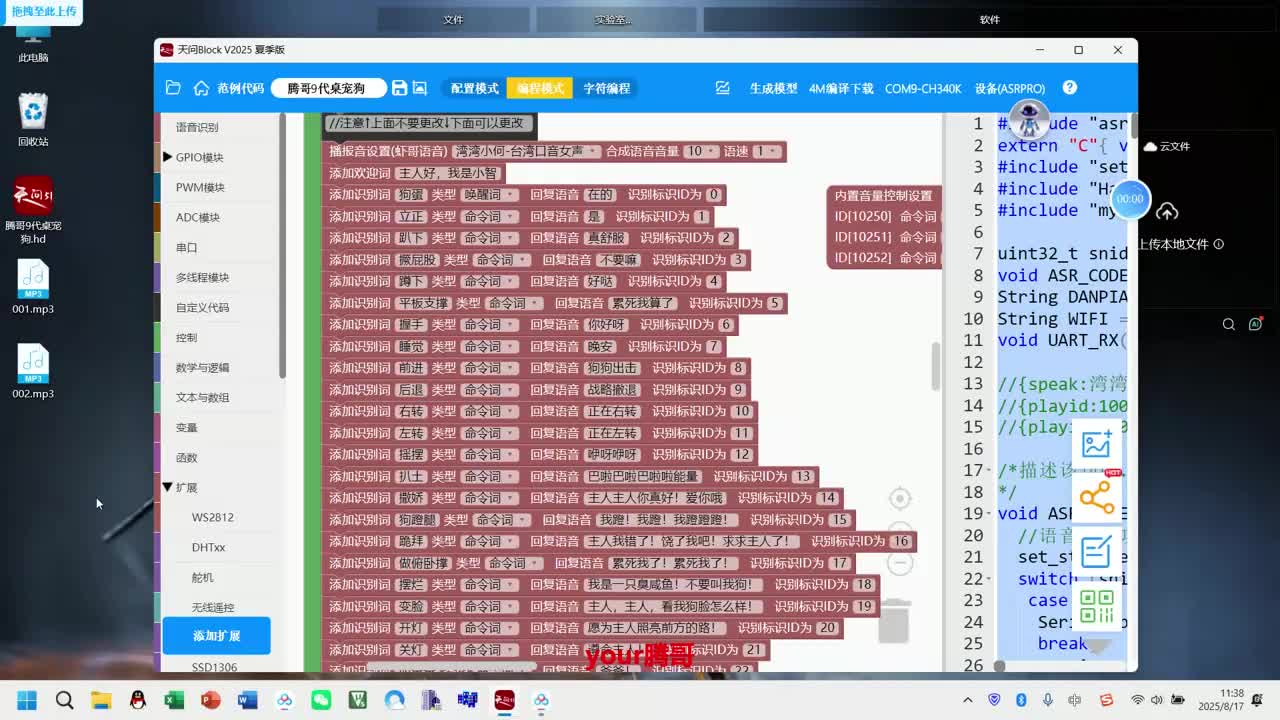Open 回收站 recycle bin on desktop

pyautogui.click(x=33, y=119)
